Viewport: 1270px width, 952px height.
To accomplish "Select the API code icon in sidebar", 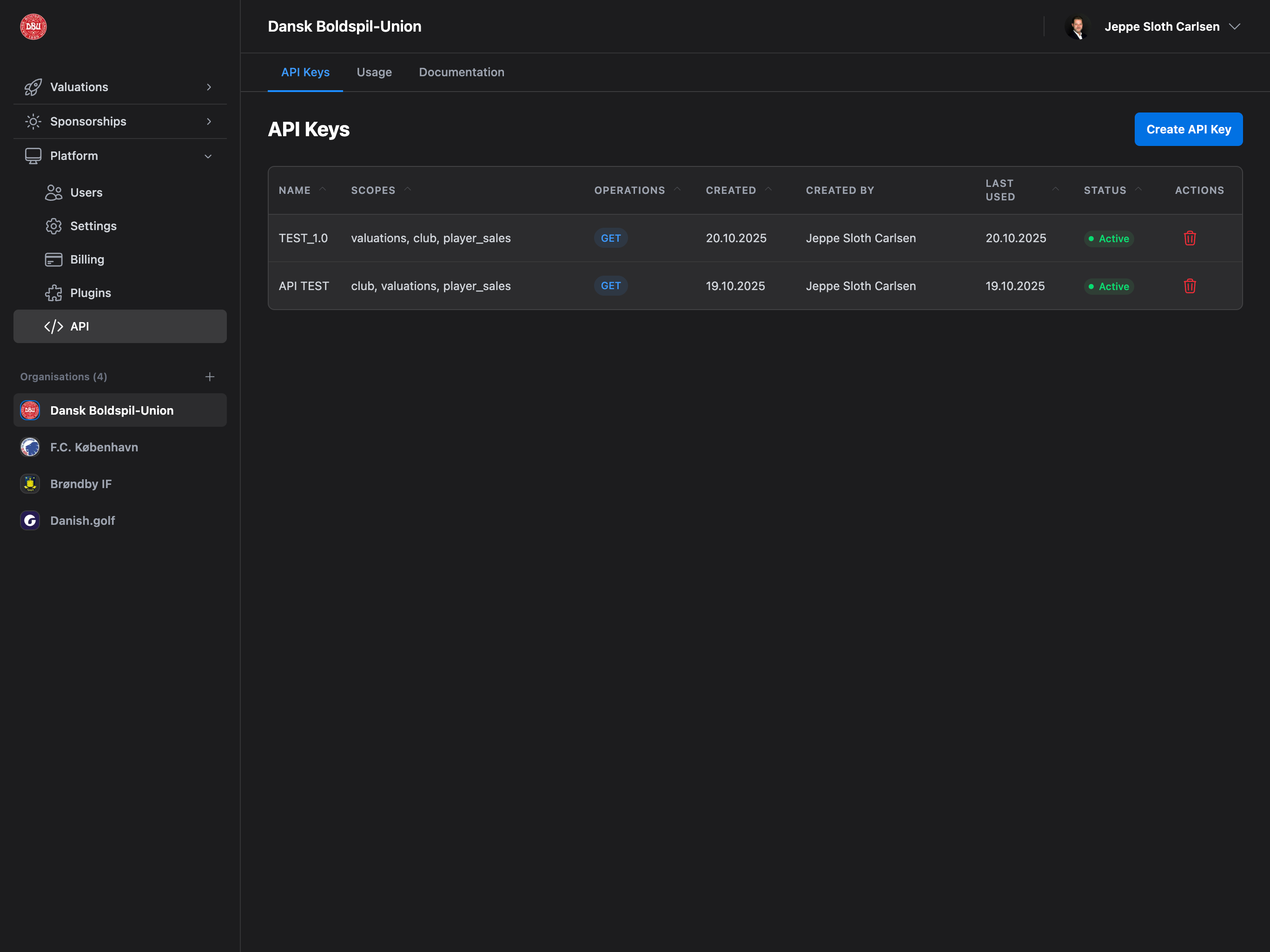I will 54,326.
